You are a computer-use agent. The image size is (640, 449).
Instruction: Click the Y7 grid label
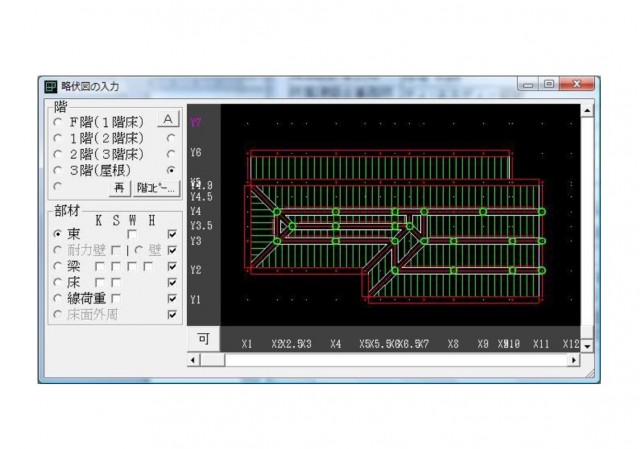tap(196, 122)
